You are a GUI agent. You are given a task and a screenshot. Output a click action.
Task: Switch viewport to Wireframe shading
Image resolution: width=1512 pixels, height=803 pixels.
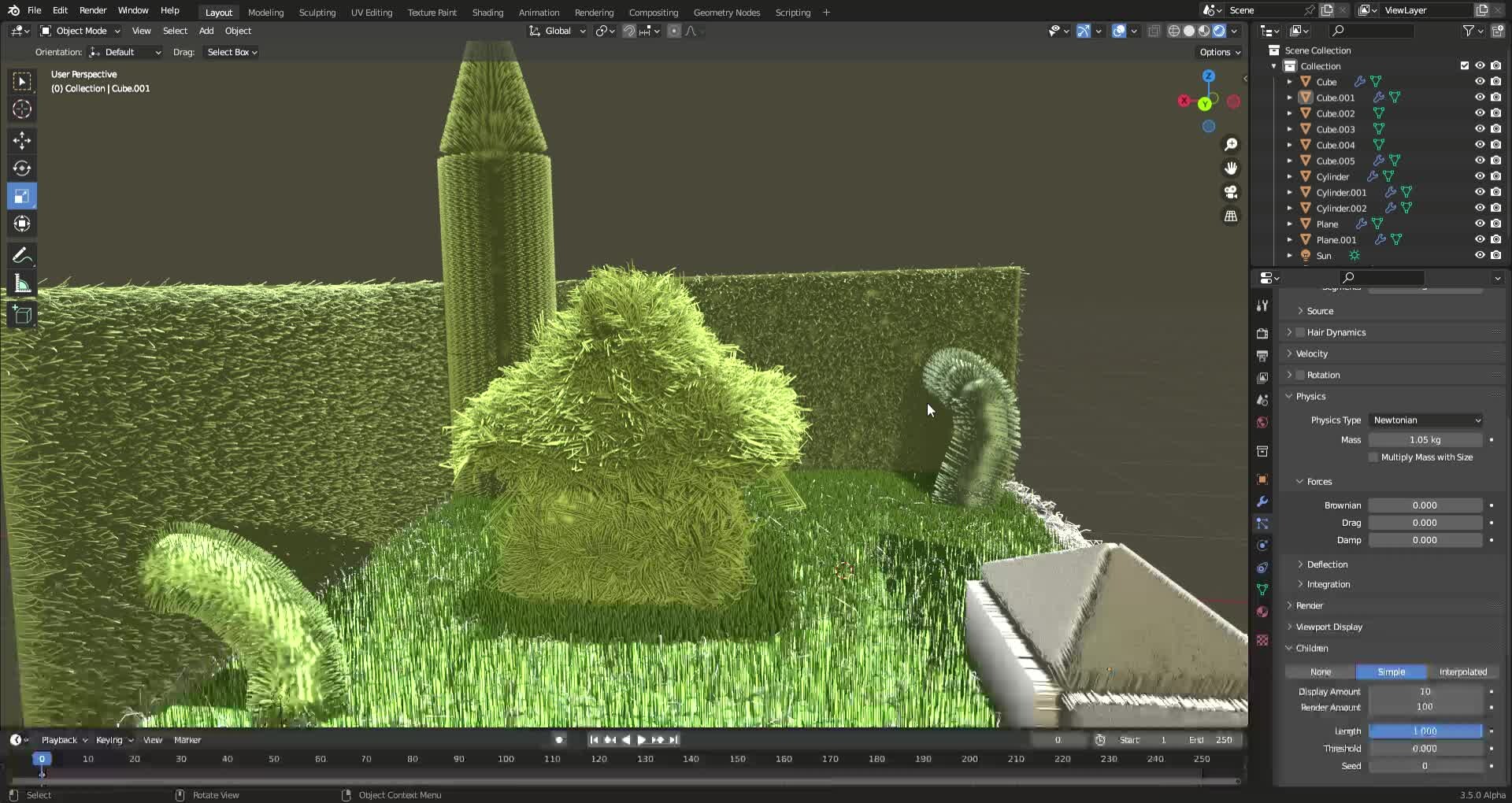pyautogui.click(x=1173, y=31)
